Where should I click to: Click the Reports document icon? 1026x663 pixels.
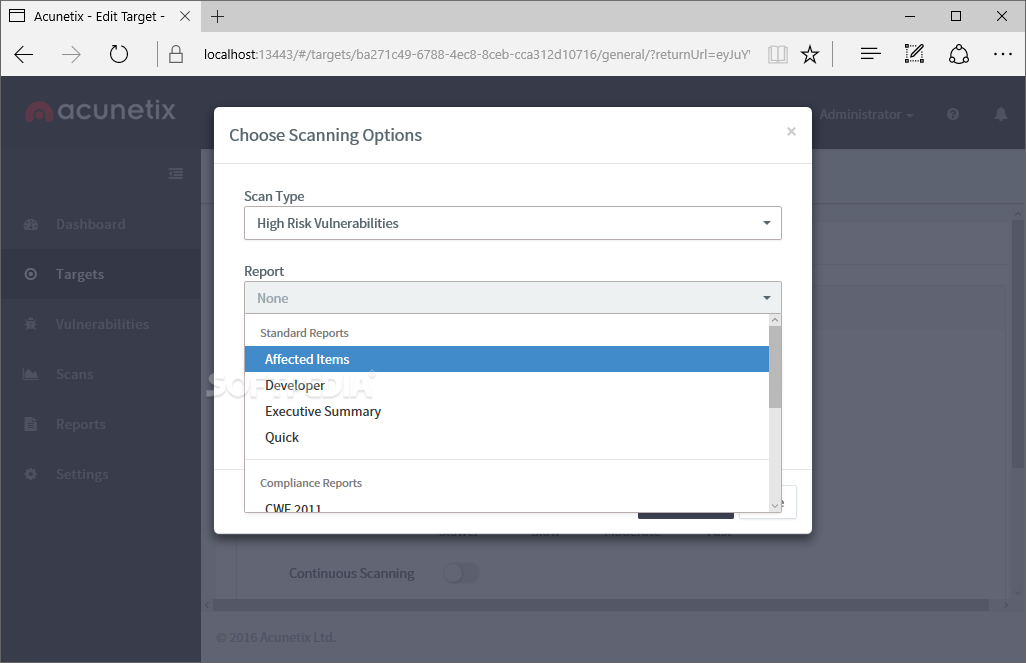(x=31, y=424)
